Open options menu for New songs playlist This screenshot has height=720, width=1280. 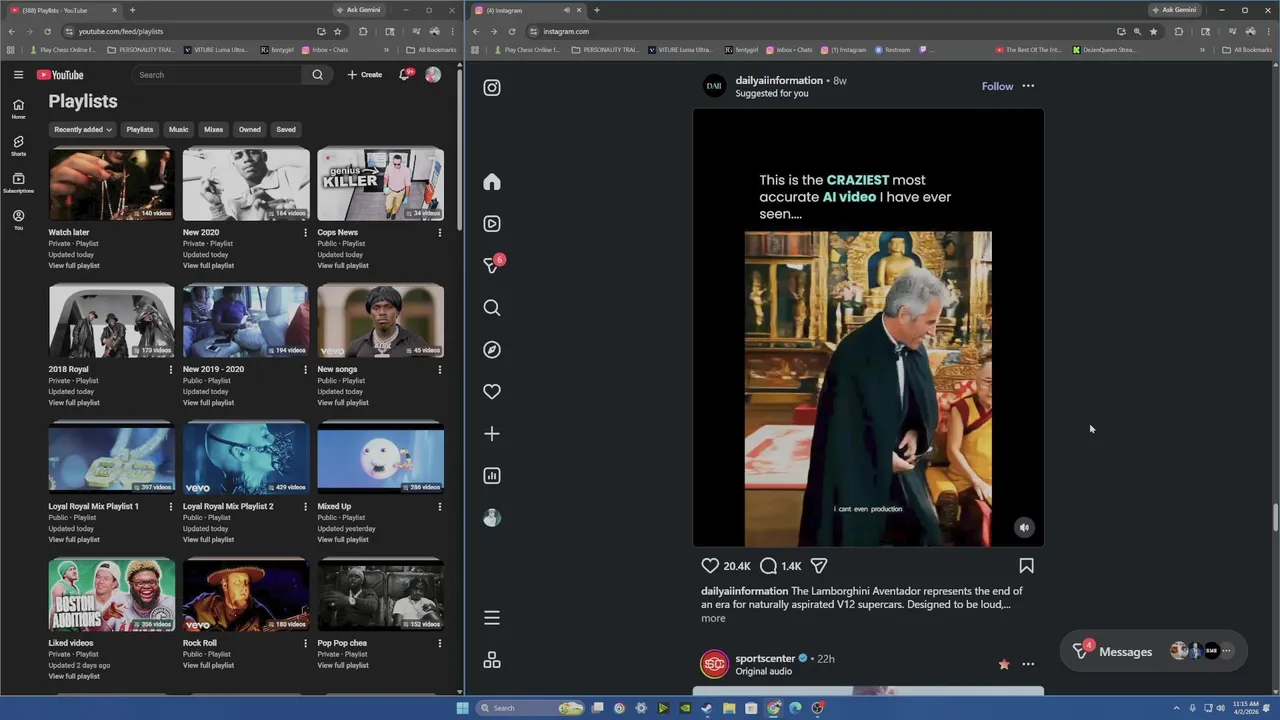pyautogui.click(x=440, y=370)
